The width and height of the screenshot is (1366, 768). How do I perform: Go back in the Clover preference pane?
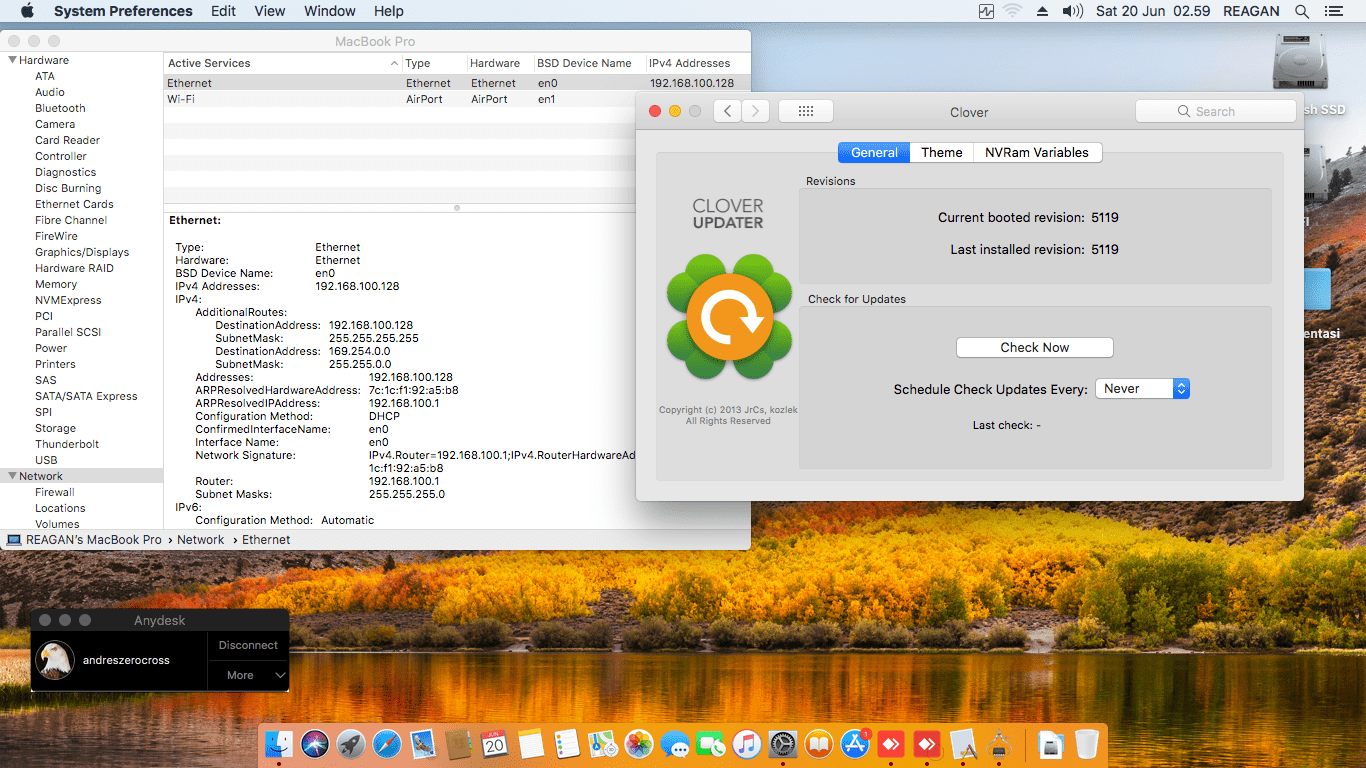tap(727, 111)
